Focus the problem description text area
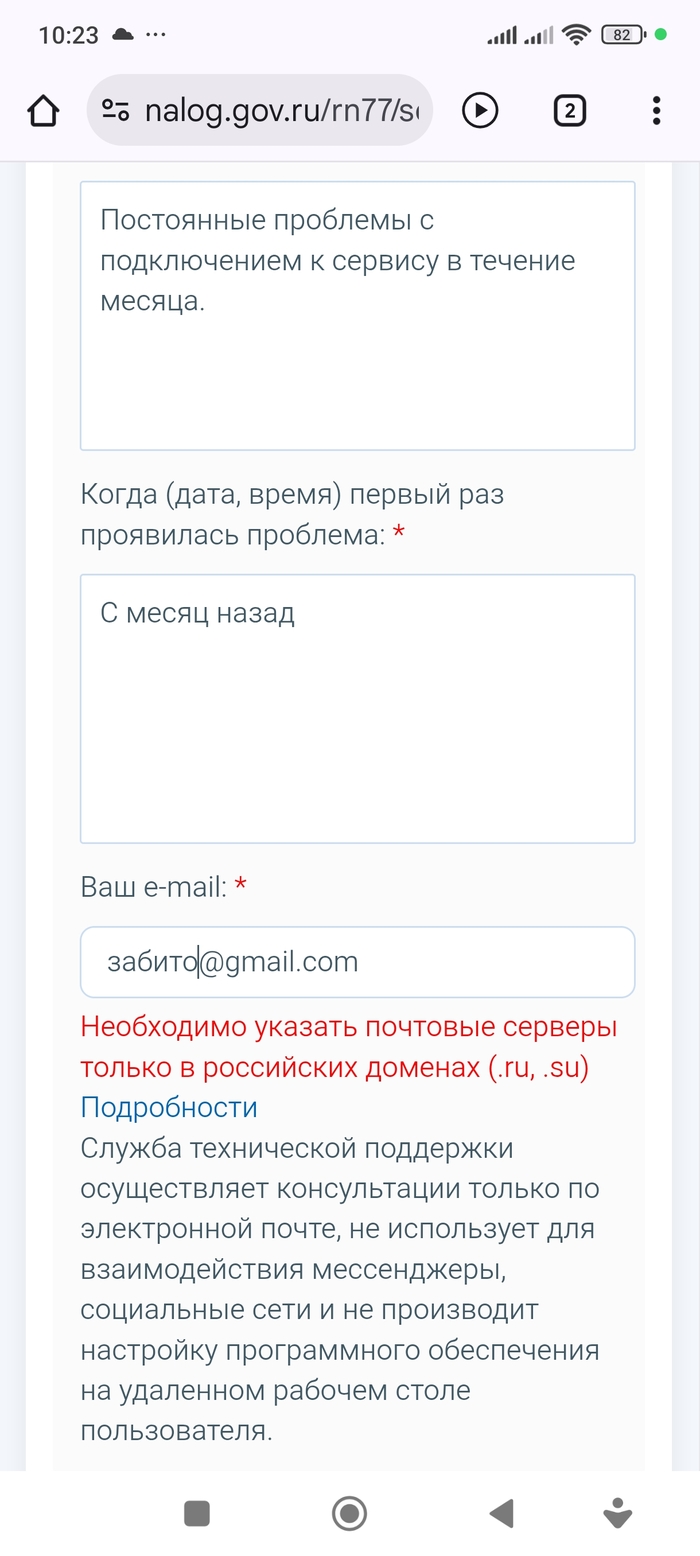Image resolution: width=700 pixels, height=1556 pixels. [x=357, y=315]
